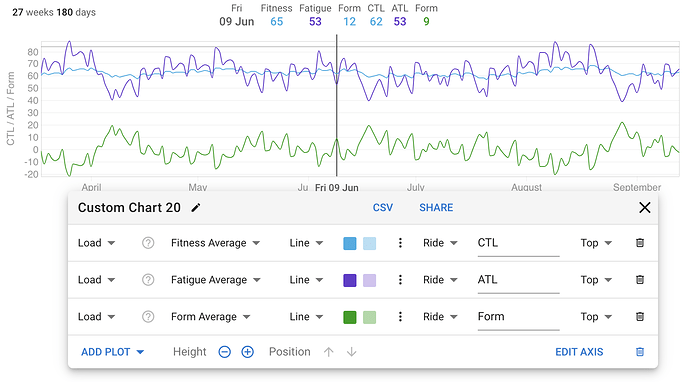The image size is (690, 382).
Task: Delete the CTL plot row
Action: tap(640, 243)
